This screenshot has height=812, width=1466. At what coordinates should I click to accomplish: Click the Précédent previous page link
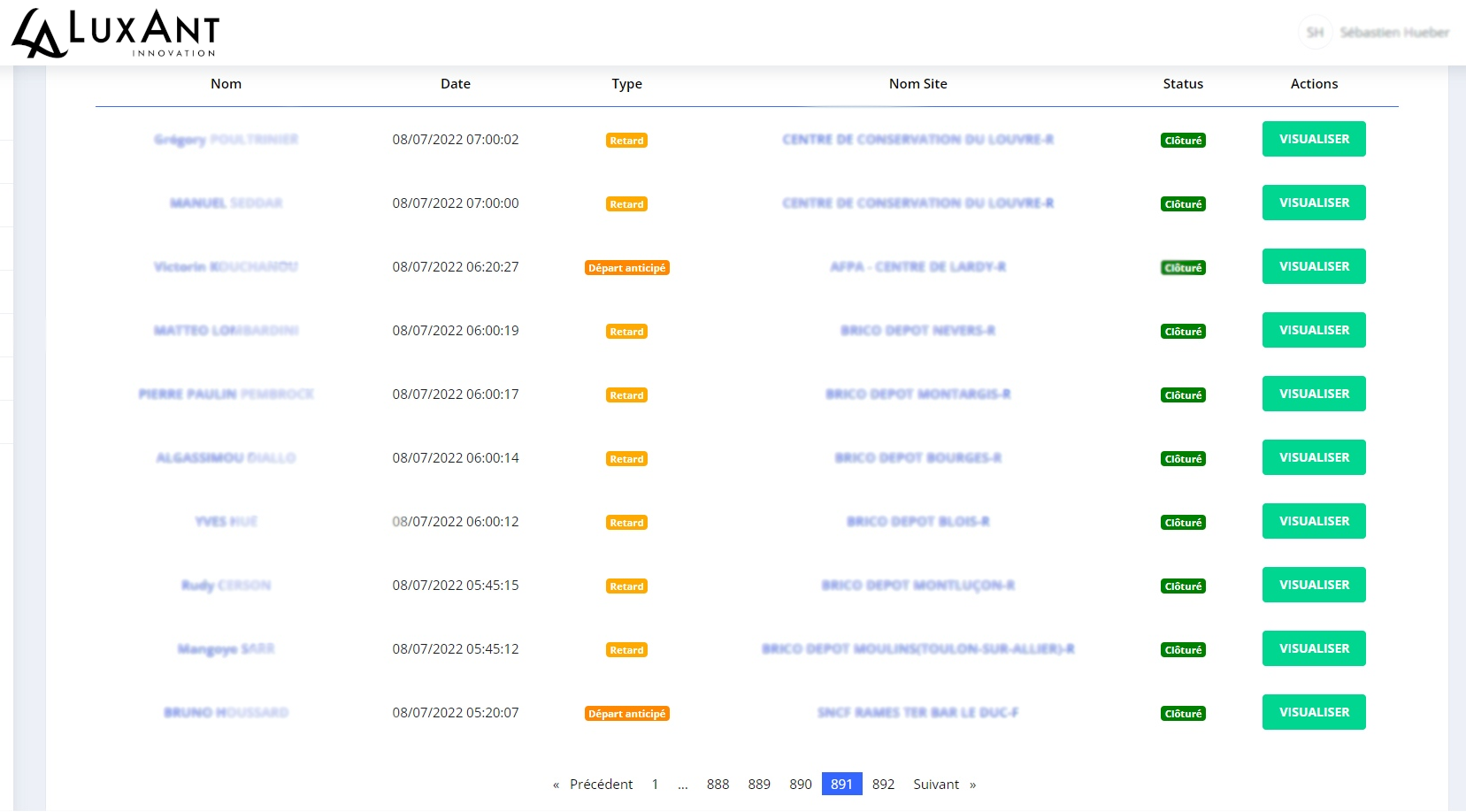601,784
